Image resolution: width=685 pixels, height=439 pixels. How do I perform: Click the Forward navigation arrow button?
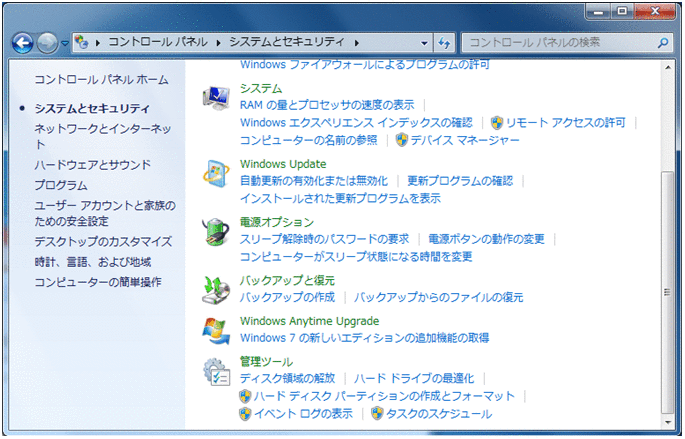[x=47, y=43]
